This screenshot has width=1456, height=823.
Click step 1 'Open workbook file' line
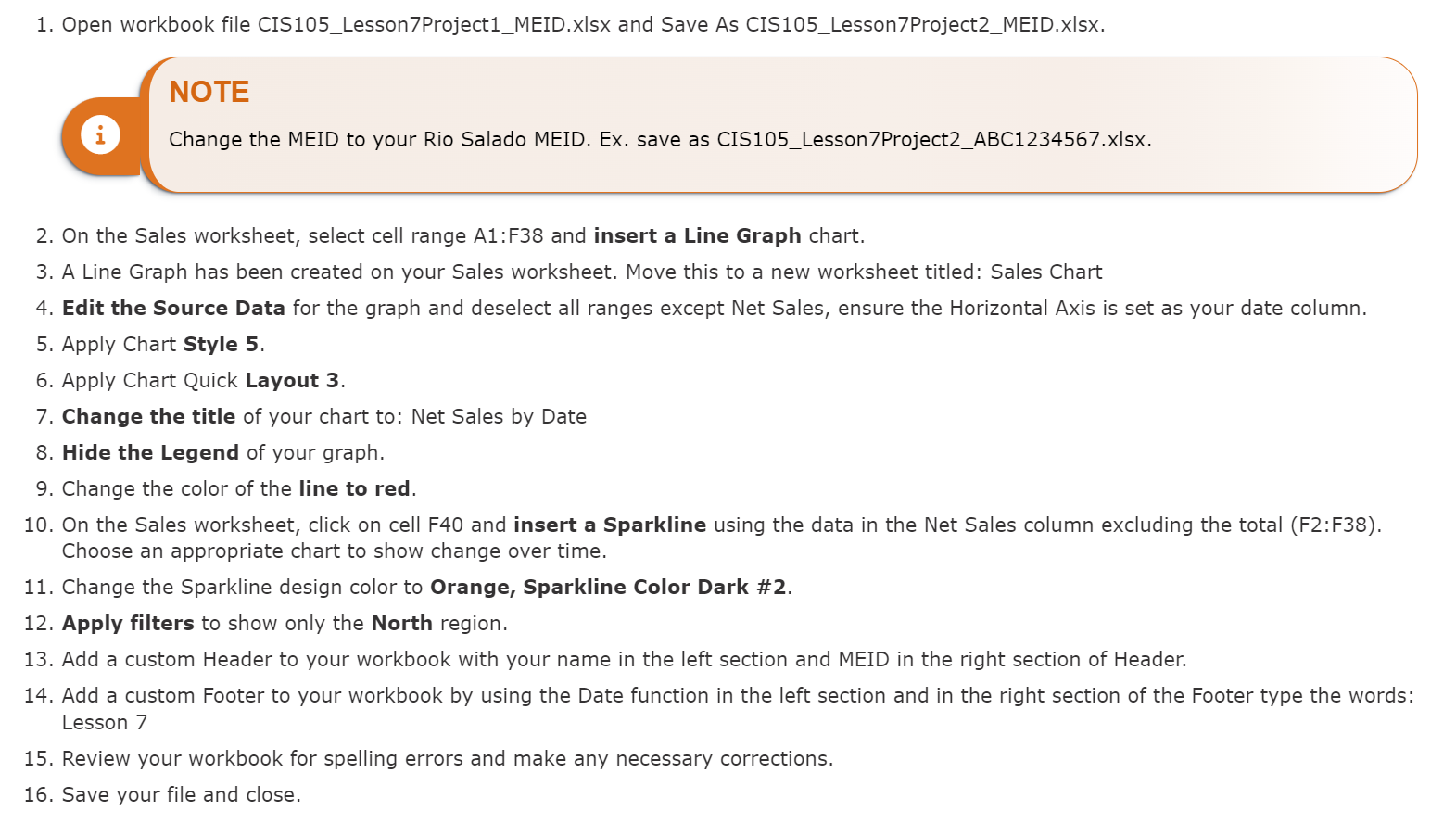pyautogui.click(x=583, y=25)
